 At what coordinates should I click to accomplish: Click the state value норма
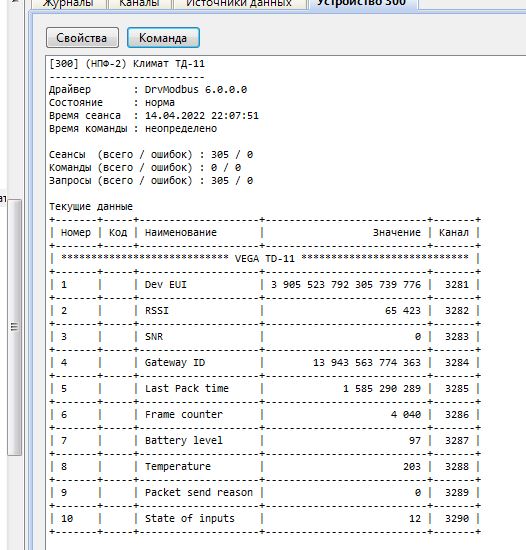pyautogui.click(x=160, y=102)
